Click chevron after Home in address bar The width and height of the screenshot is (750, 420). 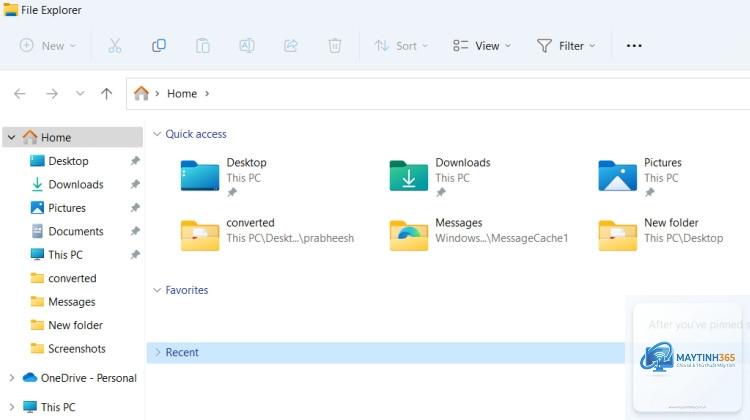(x=207, y=94)
